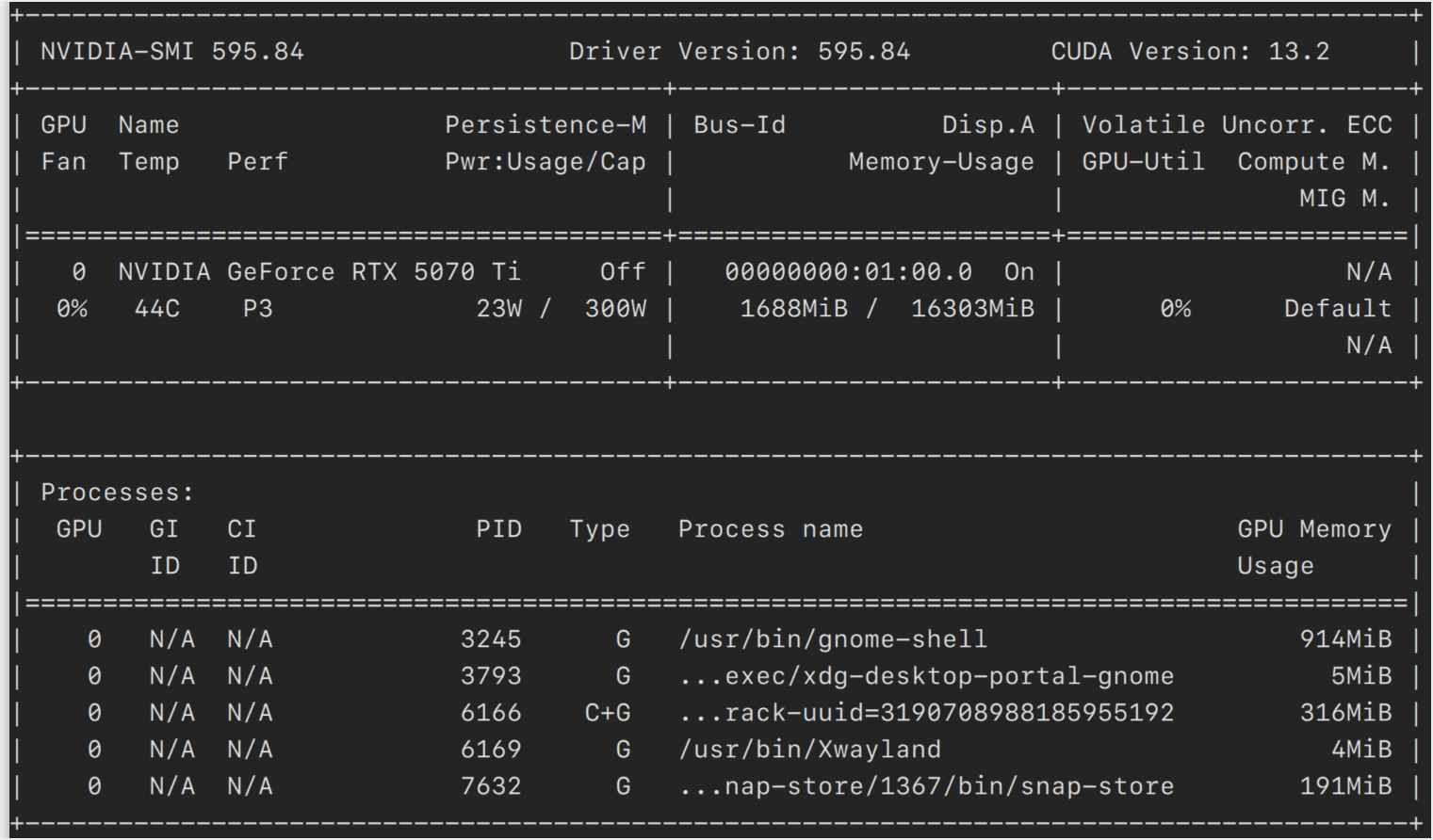Click the "C+G" process type value
Image resolution: width=1433 pixels, height=840 pixels.
click(x=608, y=713)
